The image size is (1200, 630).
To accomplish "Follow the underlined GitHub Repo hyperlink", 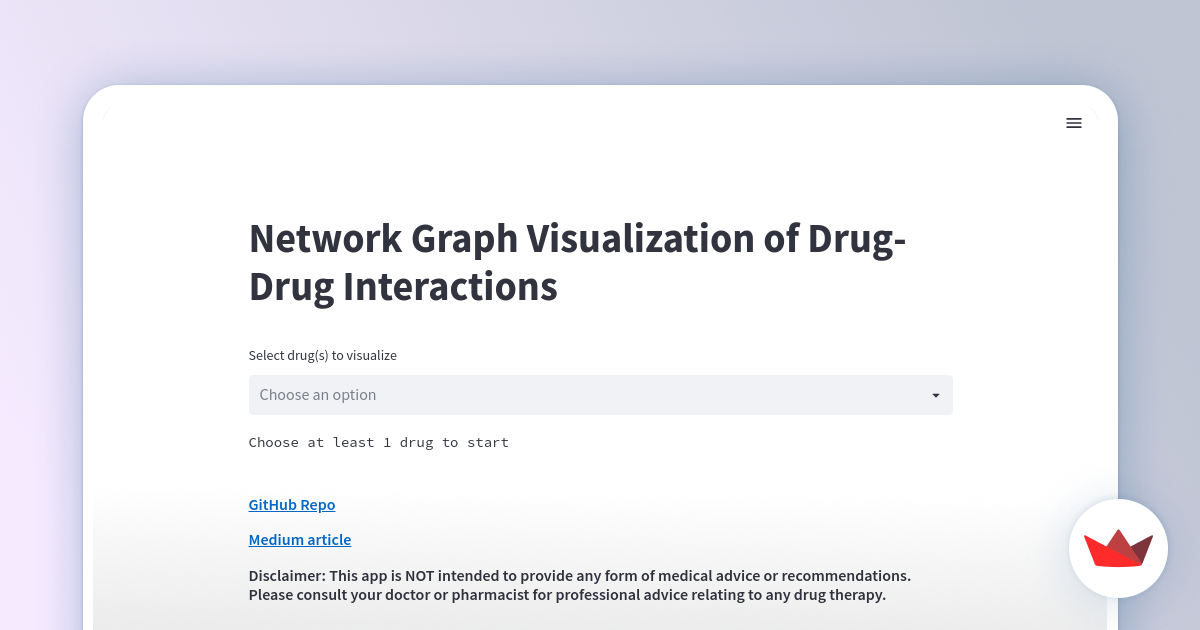I will click(291, 504).
